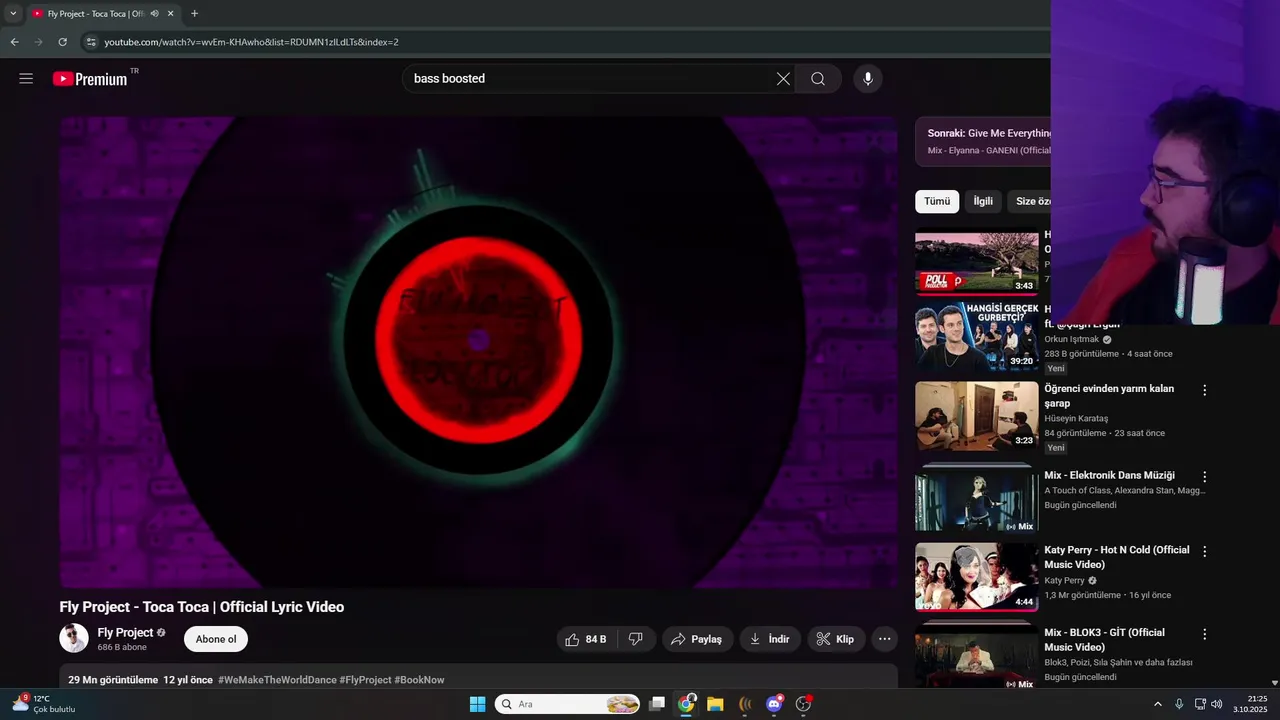
Task: Open site info icon in address bar
Action: [91, 42]
